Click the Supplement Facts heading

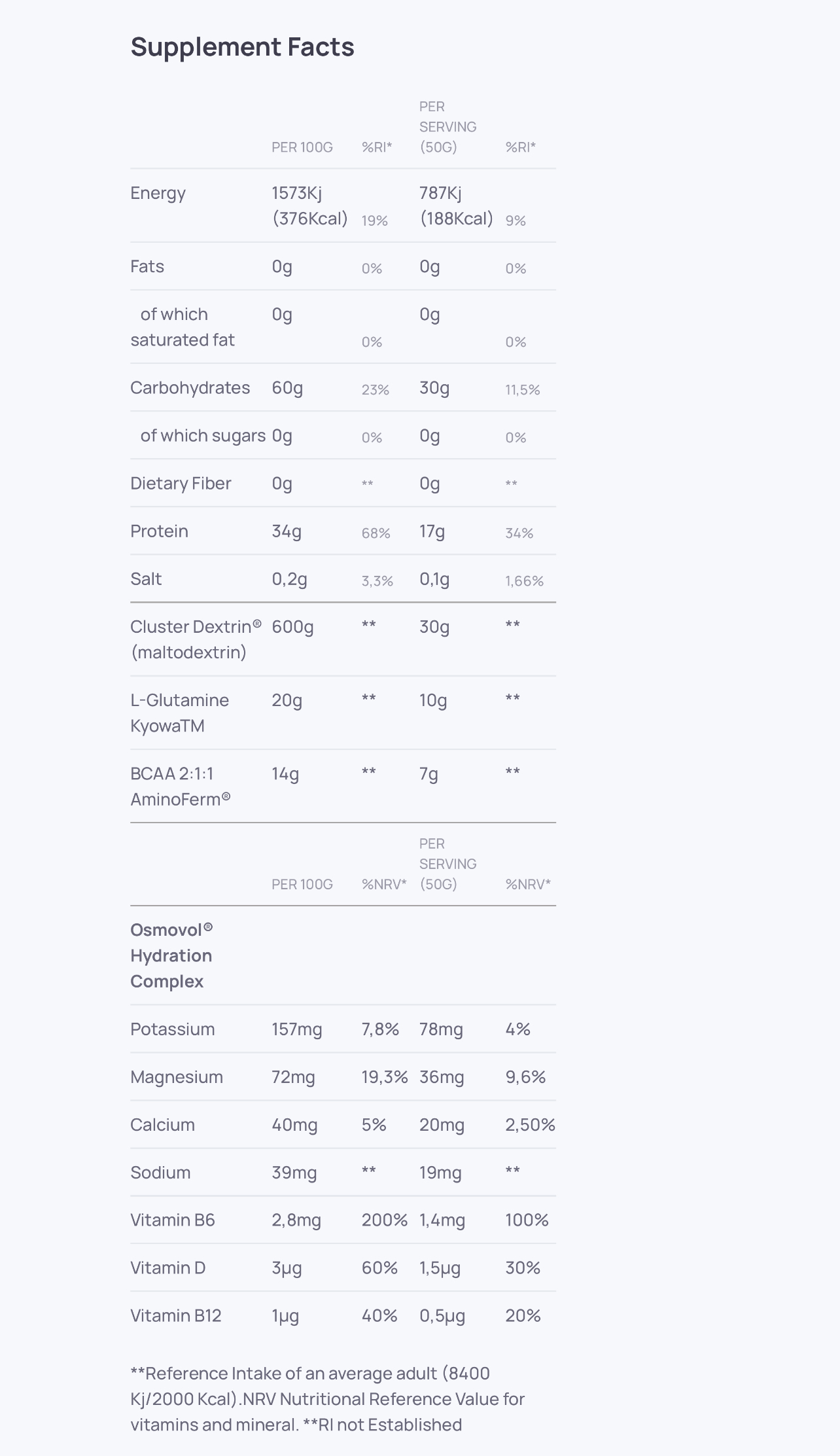(242, 47)
